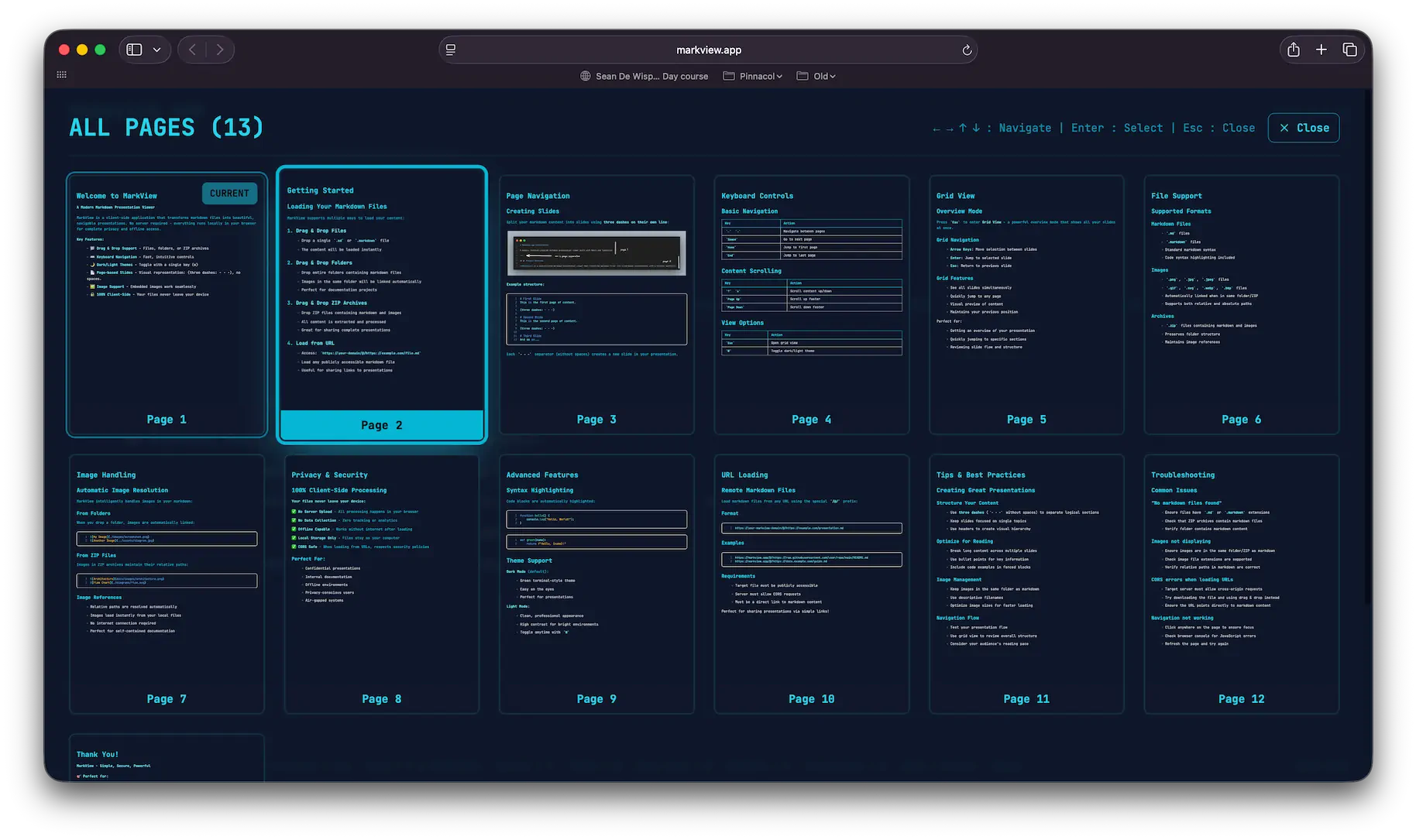
Task: Expand the Old bookmarks folder
Action: click(816, 76)
